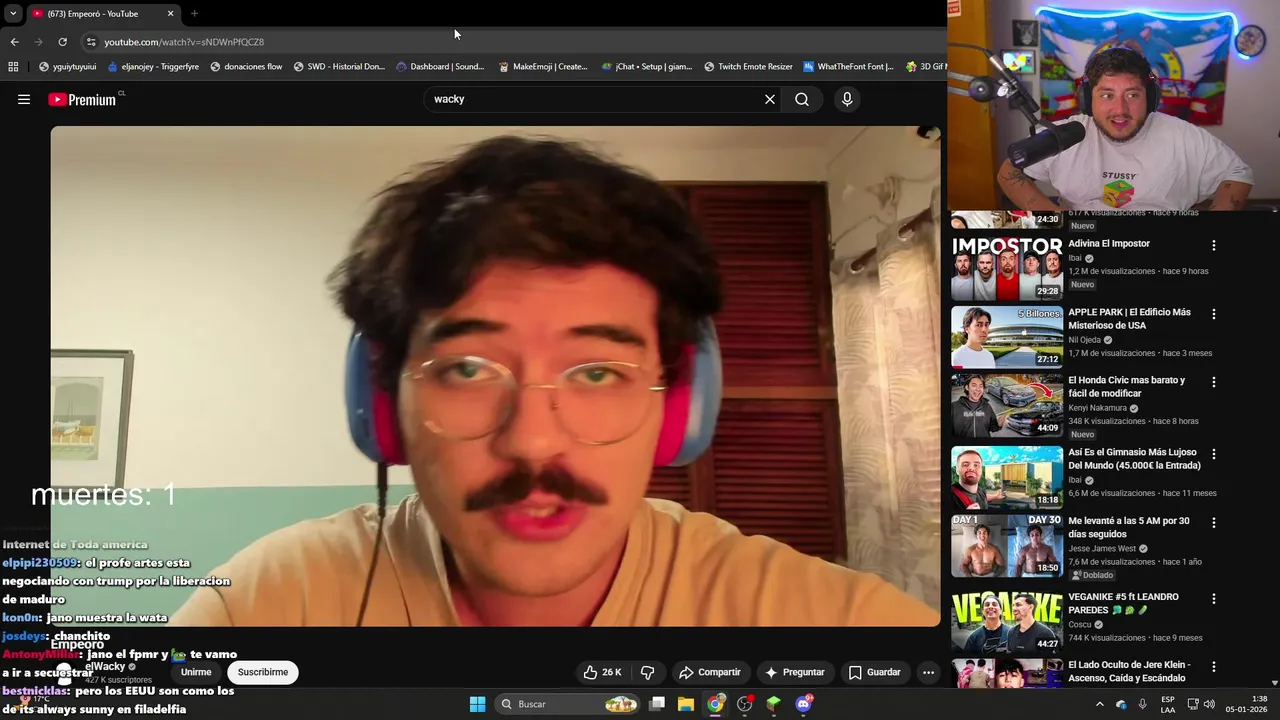
Task: Open options menu for Gimnasio Más Lujoso
Action: tap(1214, 454)
